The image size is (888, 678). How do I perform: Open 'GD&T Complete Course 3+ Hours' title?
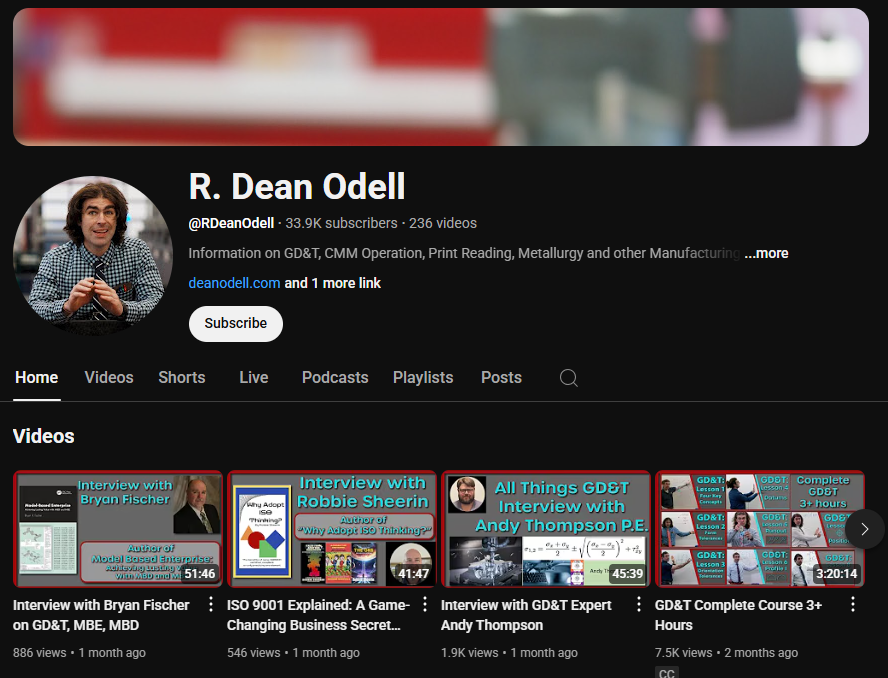[738, 615]
